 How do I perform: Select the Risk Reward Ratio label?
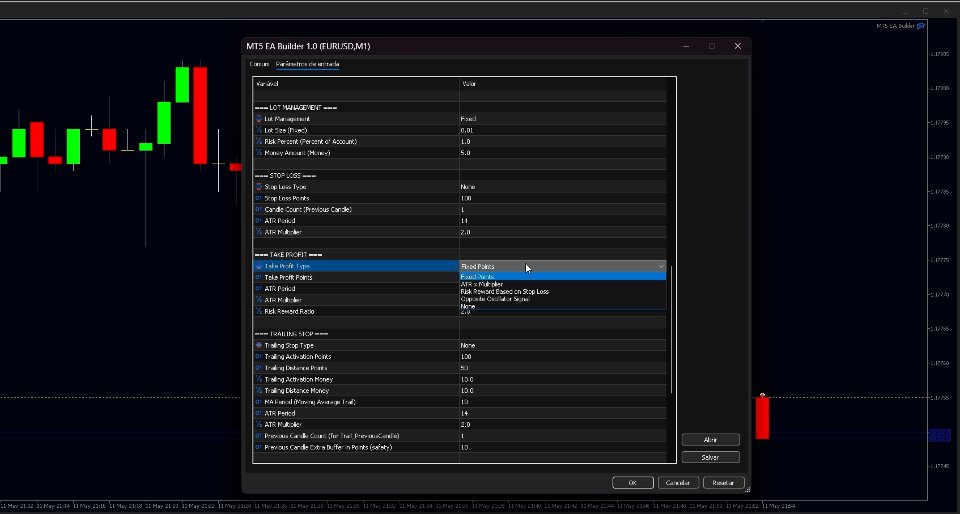click(x=289, y=311)
